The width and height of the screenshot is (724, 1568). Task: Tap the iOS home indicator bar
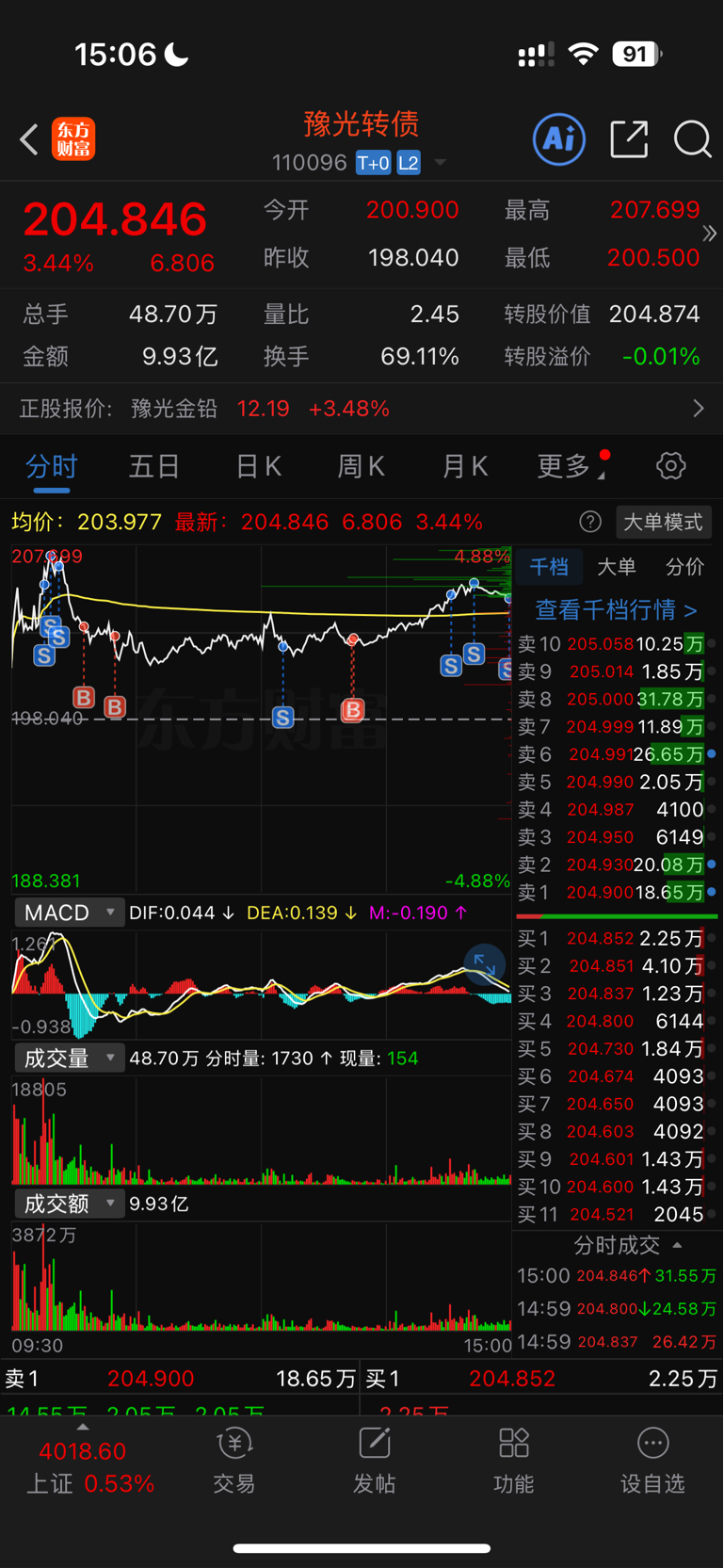pyautogui.click(x=362, y=1548)
